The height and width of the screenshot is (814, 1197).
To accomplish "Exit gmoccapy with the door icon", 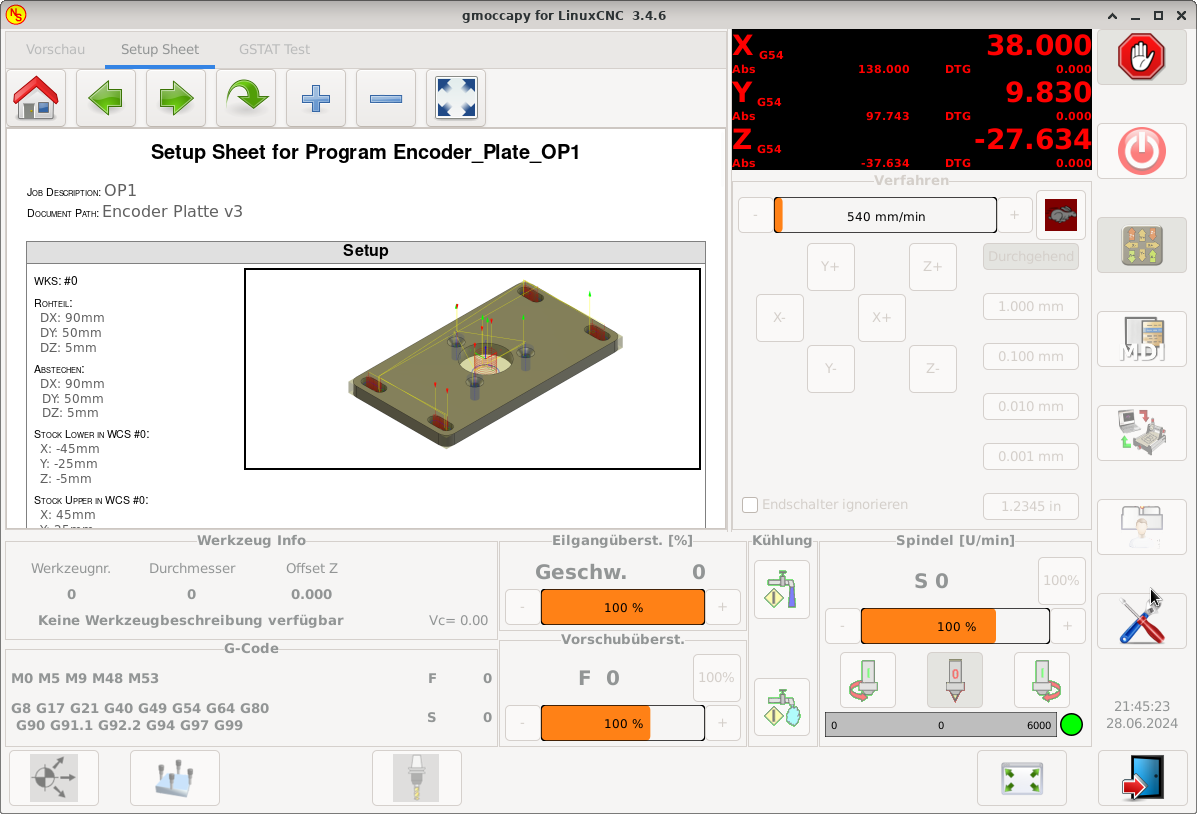I will click(x=1142, y=778).
